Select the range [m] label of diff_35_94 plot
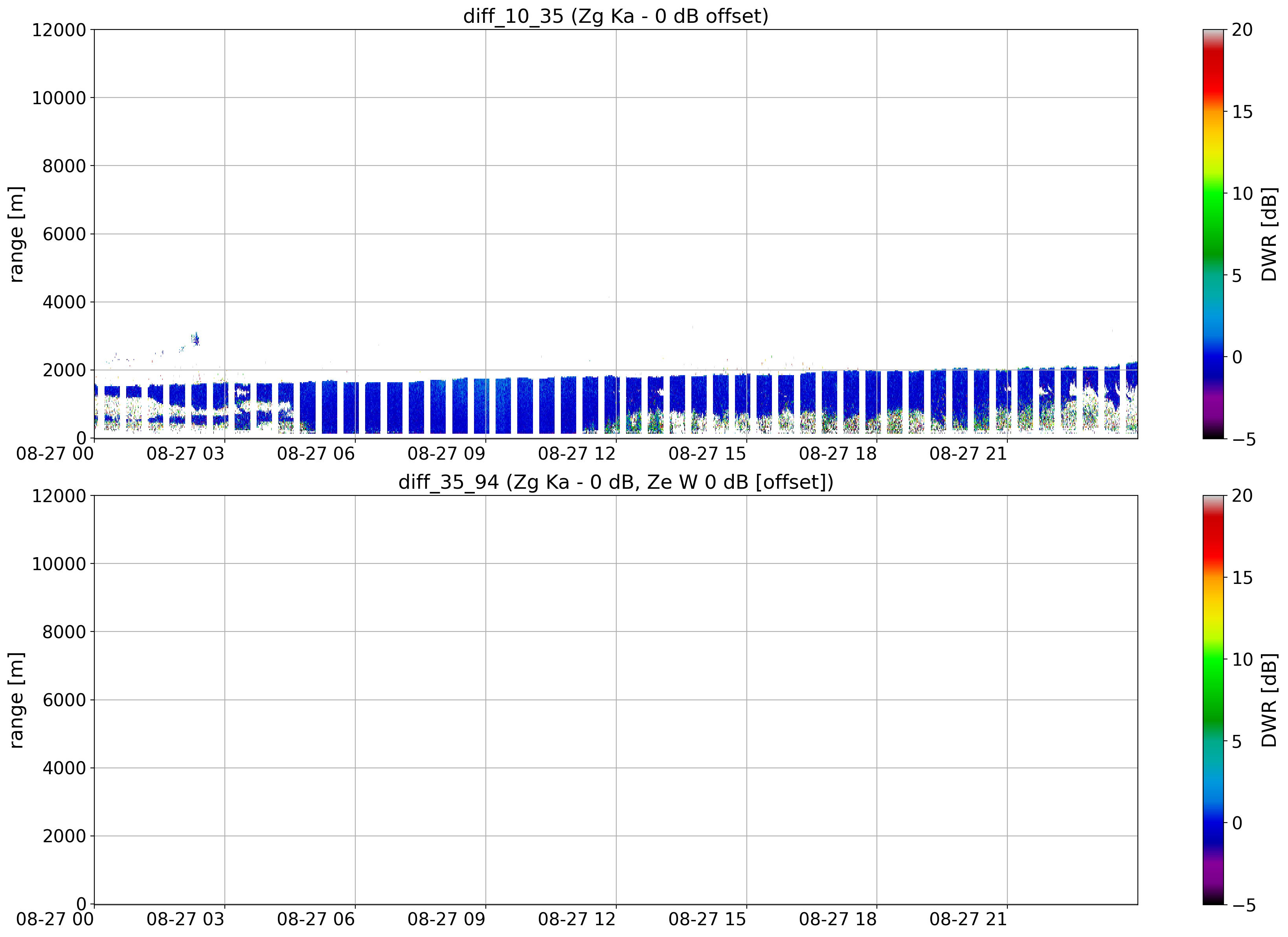 pos(16,700)
